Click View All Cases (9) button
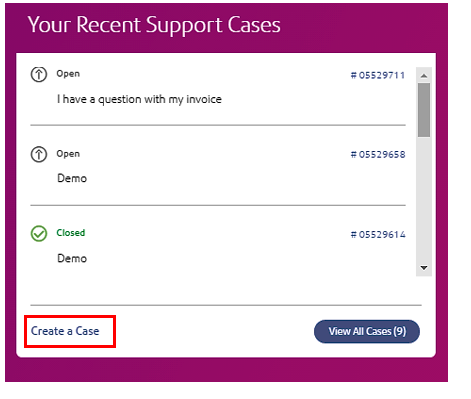This screenshot has width=471, height=399. 367,331
